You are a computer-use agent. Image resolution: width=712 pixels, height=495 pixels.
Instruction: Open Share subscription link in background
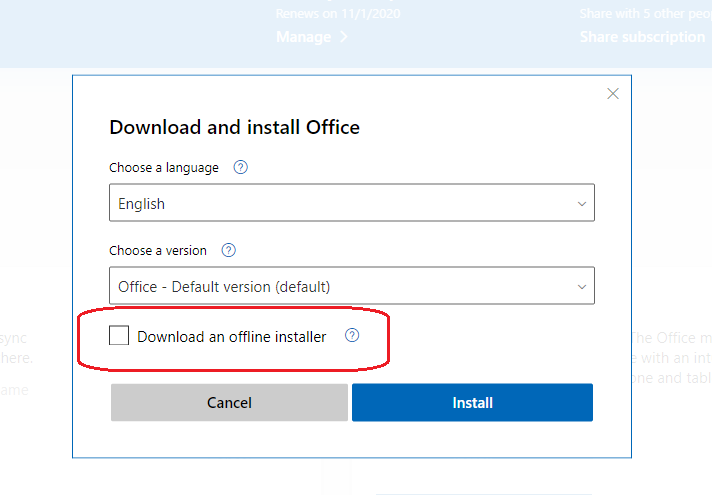(642, 37)
